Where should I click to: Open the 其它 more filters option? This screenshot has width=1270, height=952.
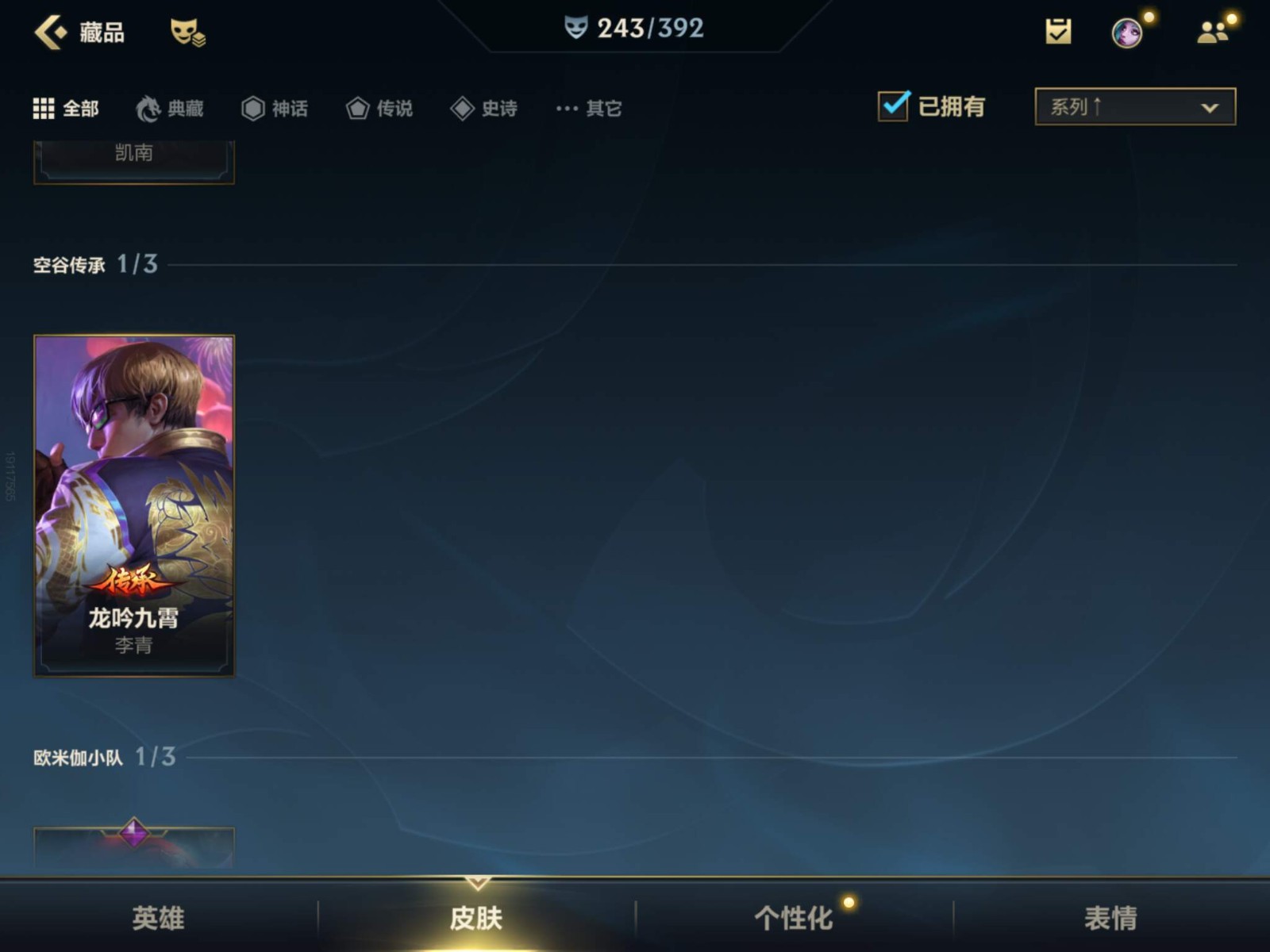pos(588,108)
